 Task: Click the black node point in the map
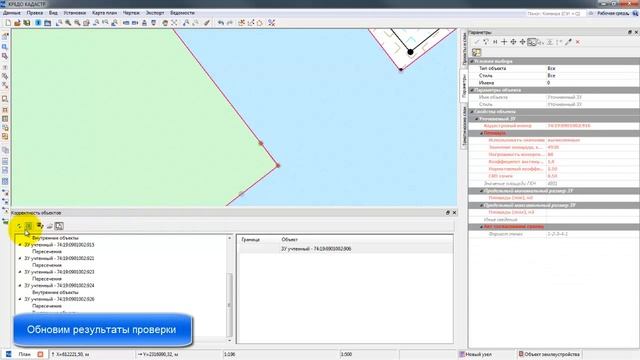(410, 52)
